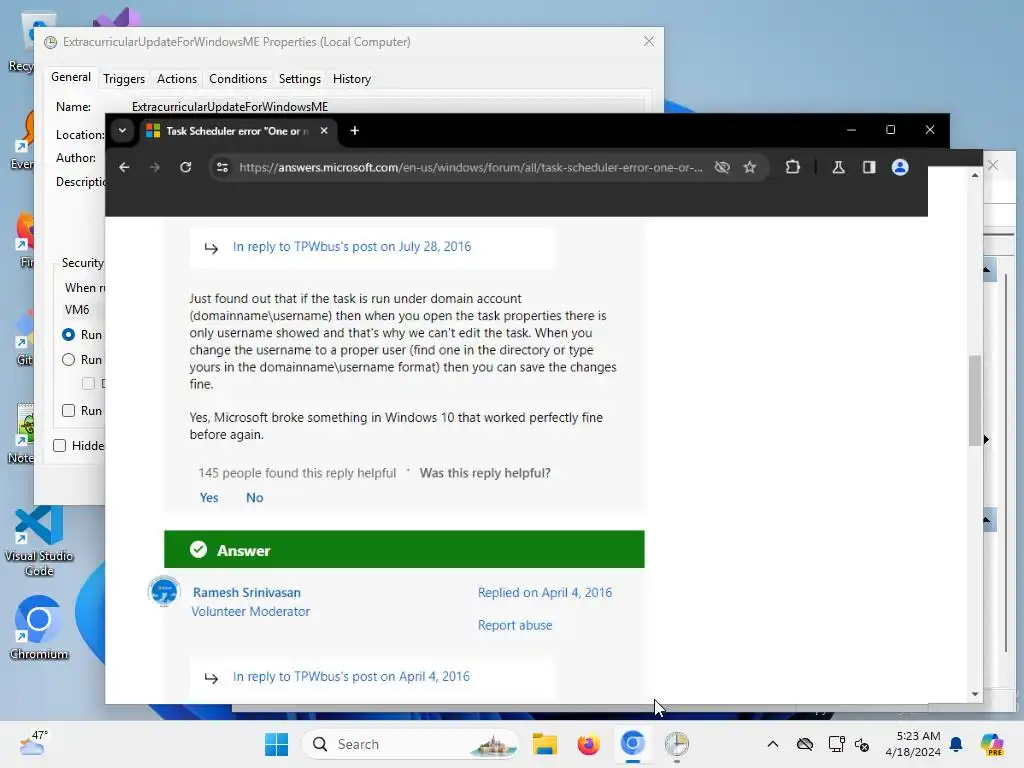Switch to the Actions tab

point(176,79)
